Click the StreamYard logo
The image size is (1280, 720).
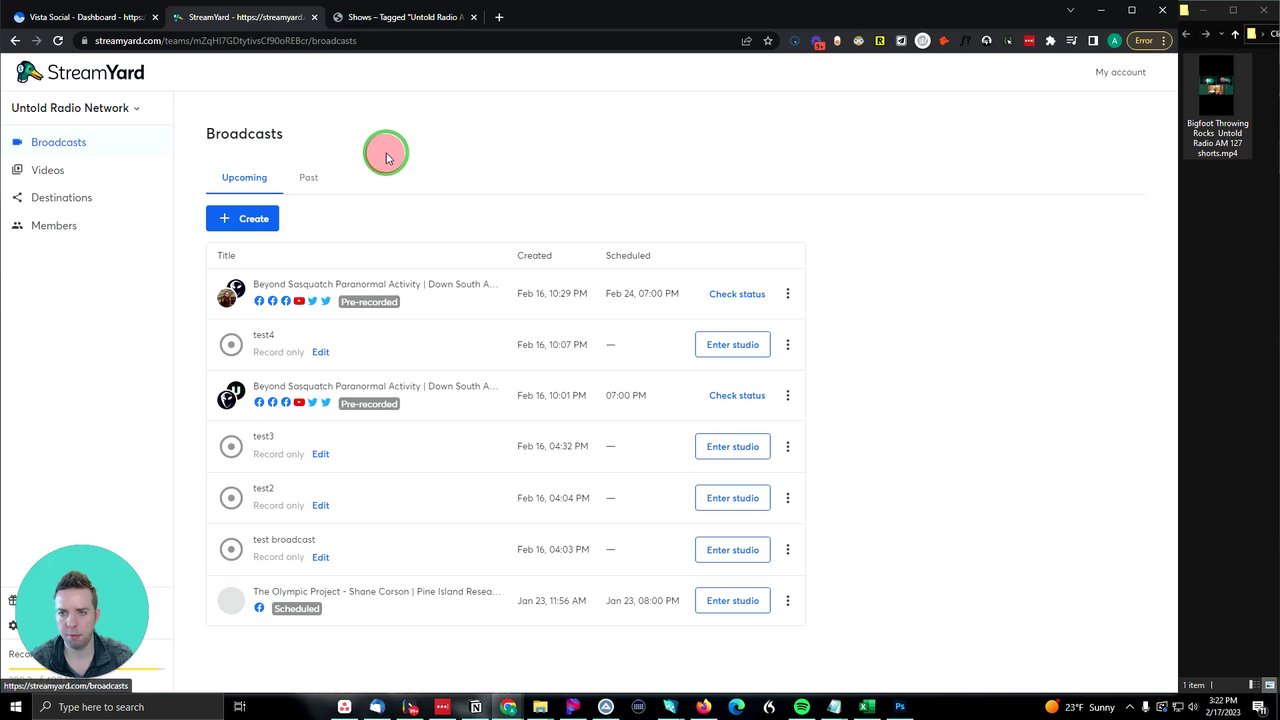(80, 72)
